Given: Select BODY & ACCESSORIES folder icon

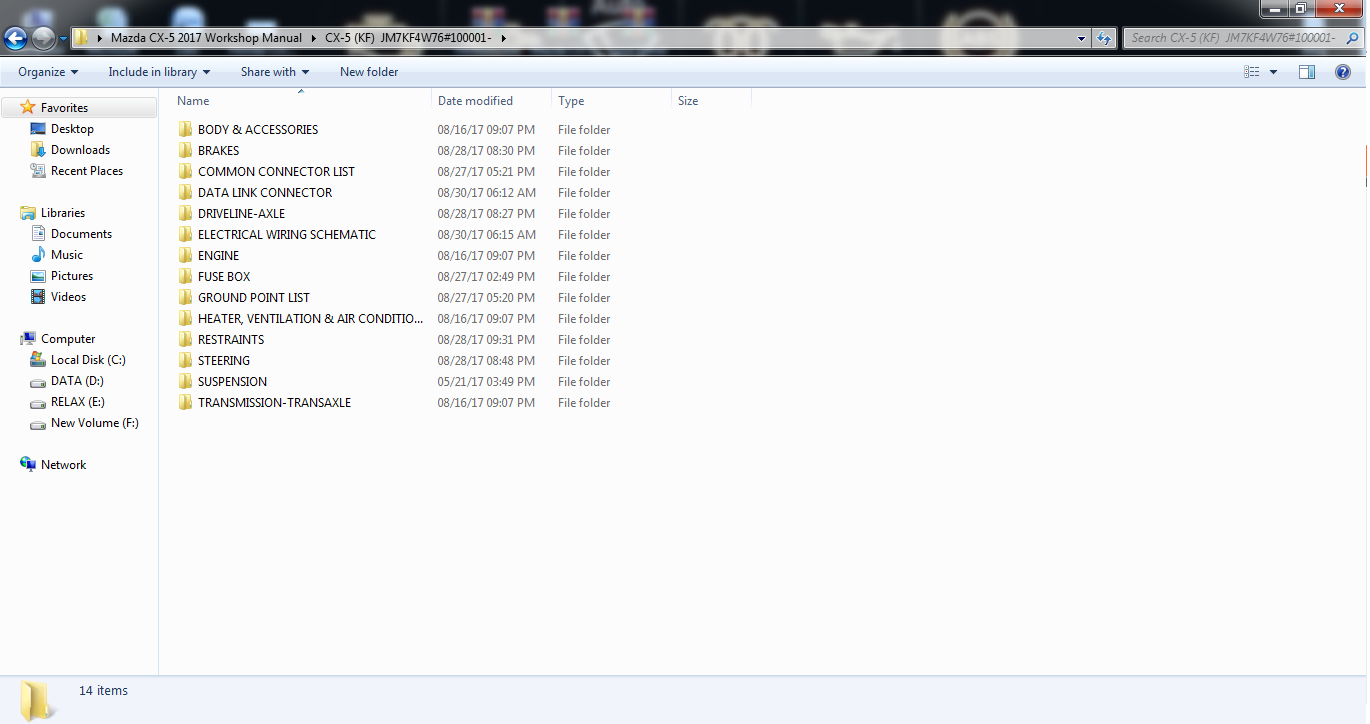Looking at the screenshot, I should point(185,130).
